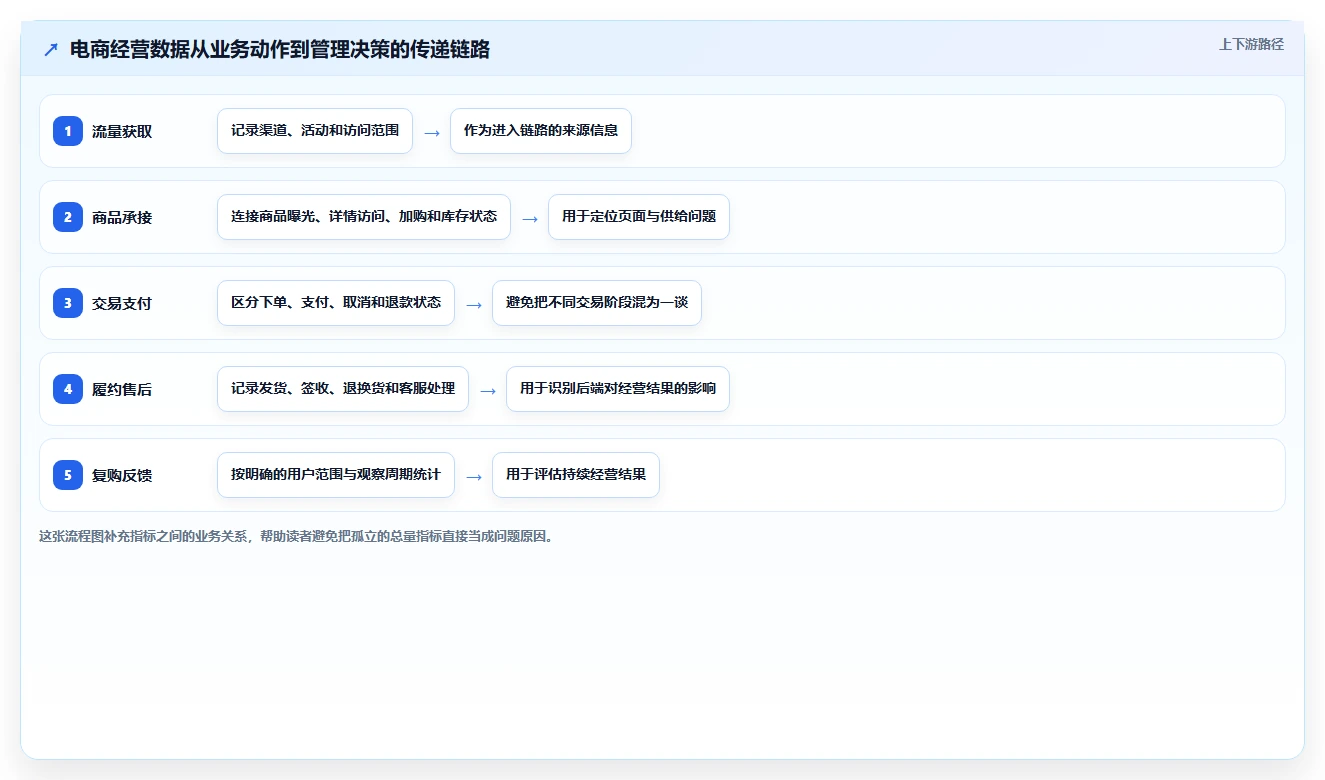
Task: Select the 流量获取 stage label
Action: (122, 131)
